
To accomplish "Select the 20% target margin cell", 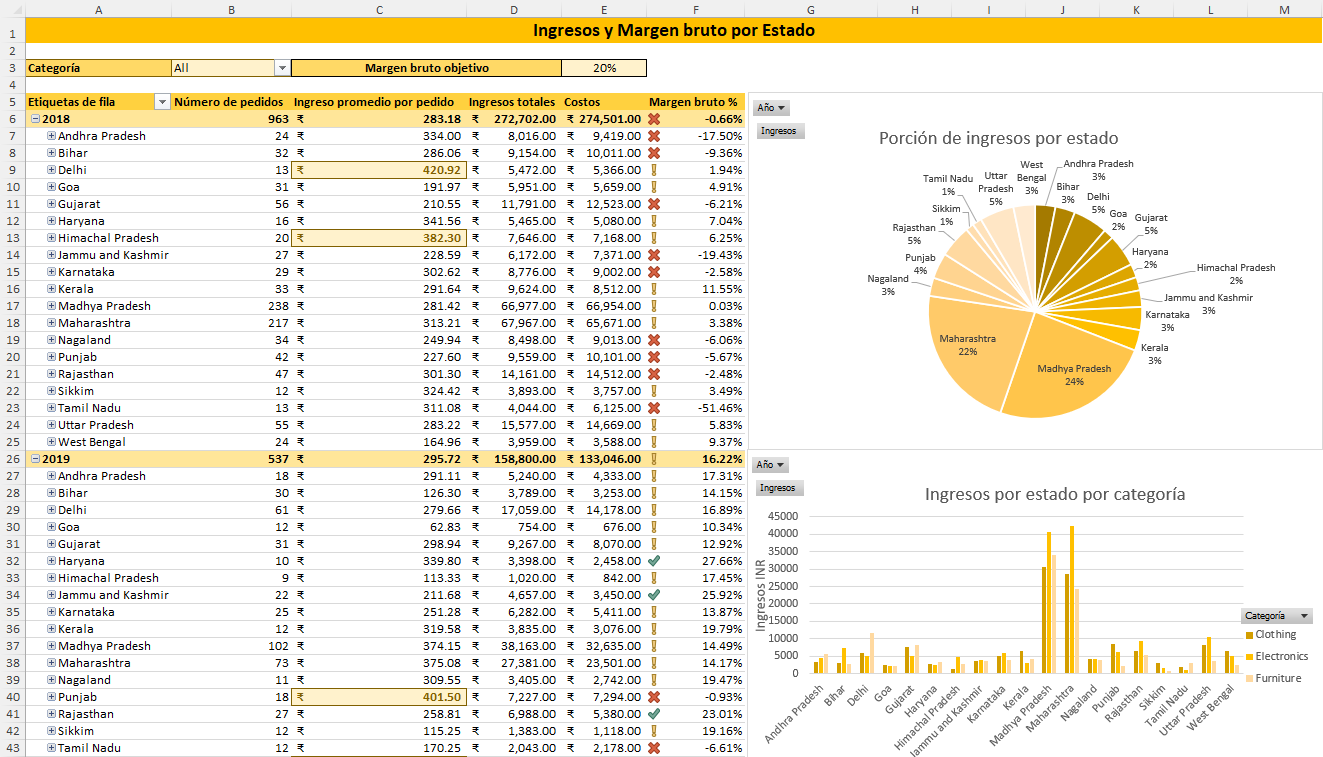I will pos(604,68).
